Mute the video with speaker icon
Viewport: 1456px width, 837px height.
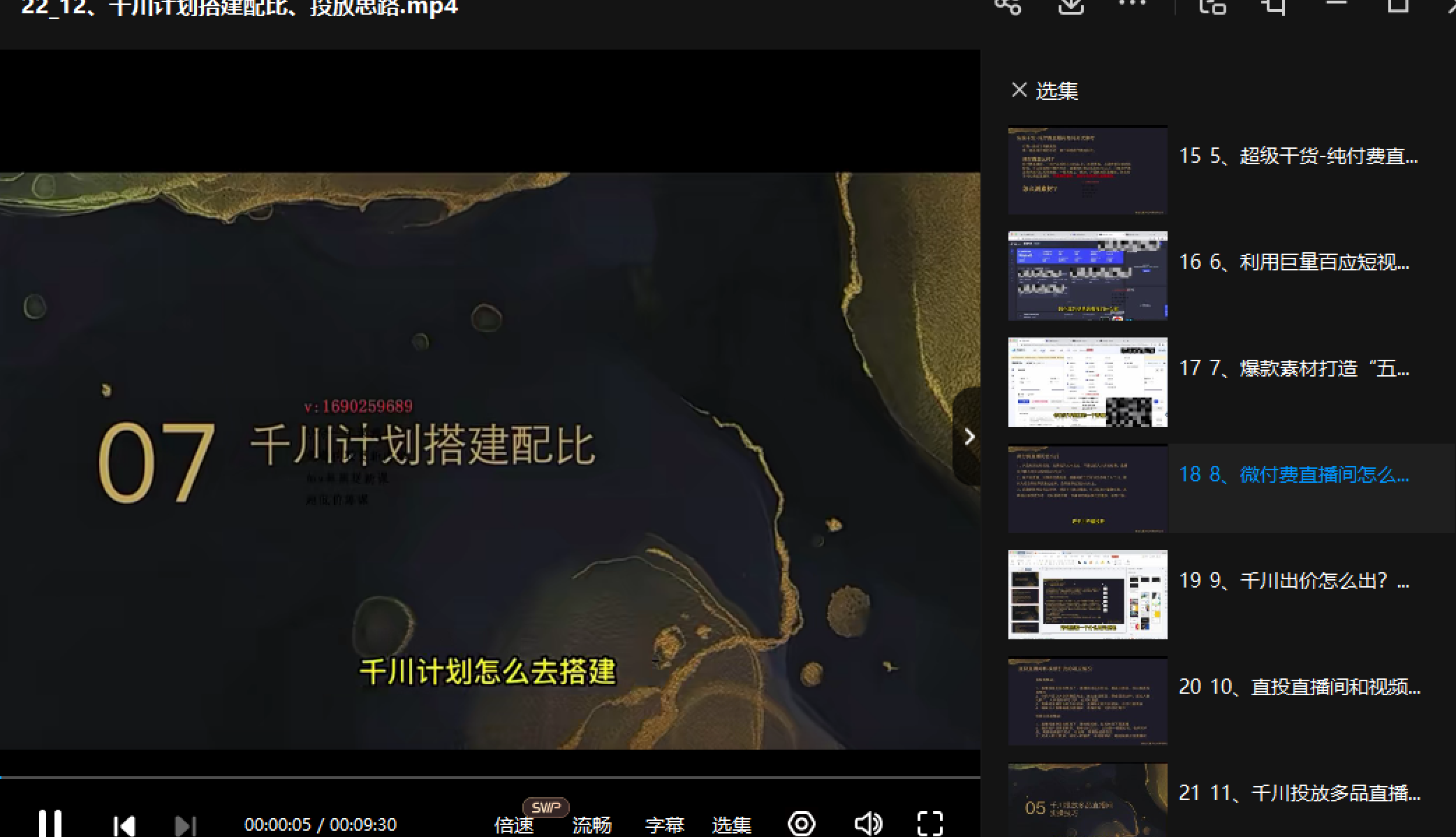click(868, 824)
